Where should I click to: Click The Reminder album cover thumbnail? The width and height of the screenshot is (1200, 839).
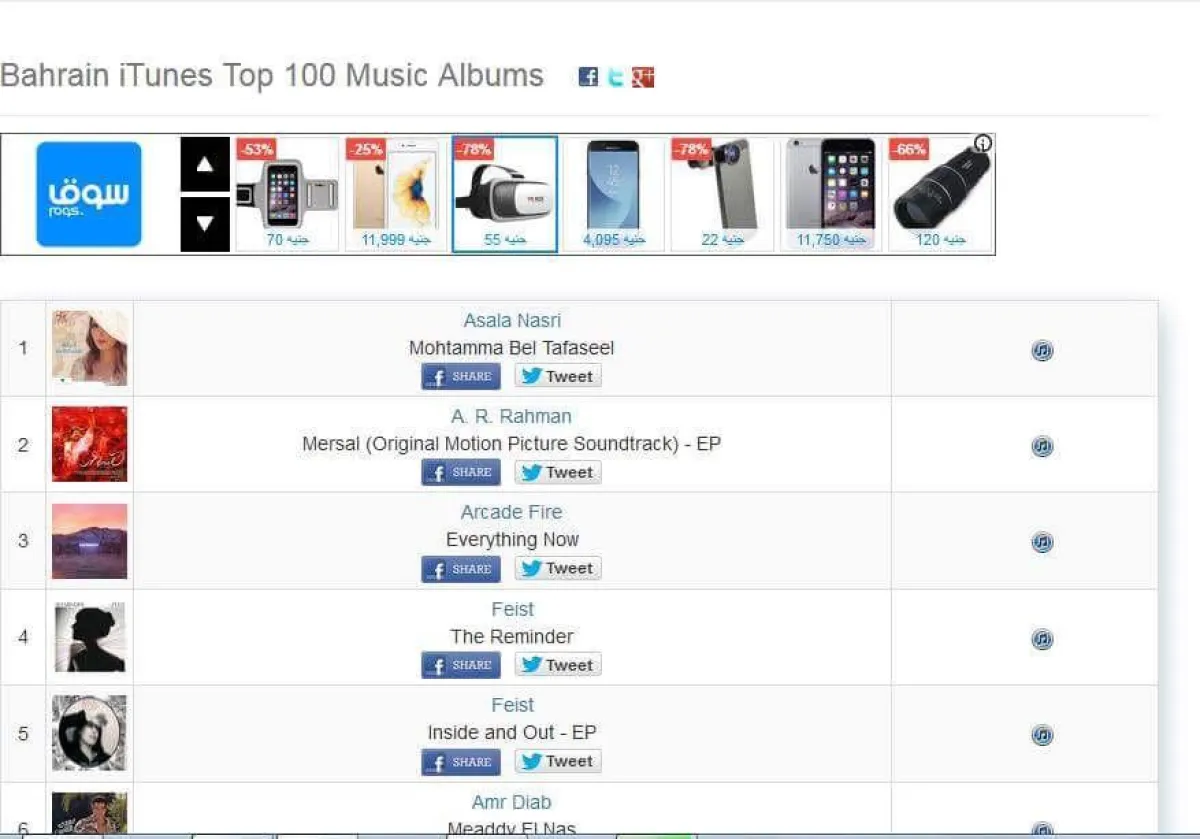coord(89,637)
